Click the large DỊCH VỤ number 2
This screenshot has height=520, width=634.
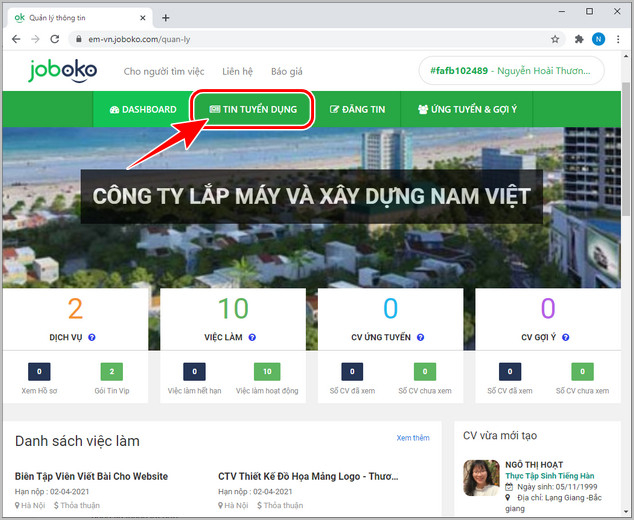(75, 309)
